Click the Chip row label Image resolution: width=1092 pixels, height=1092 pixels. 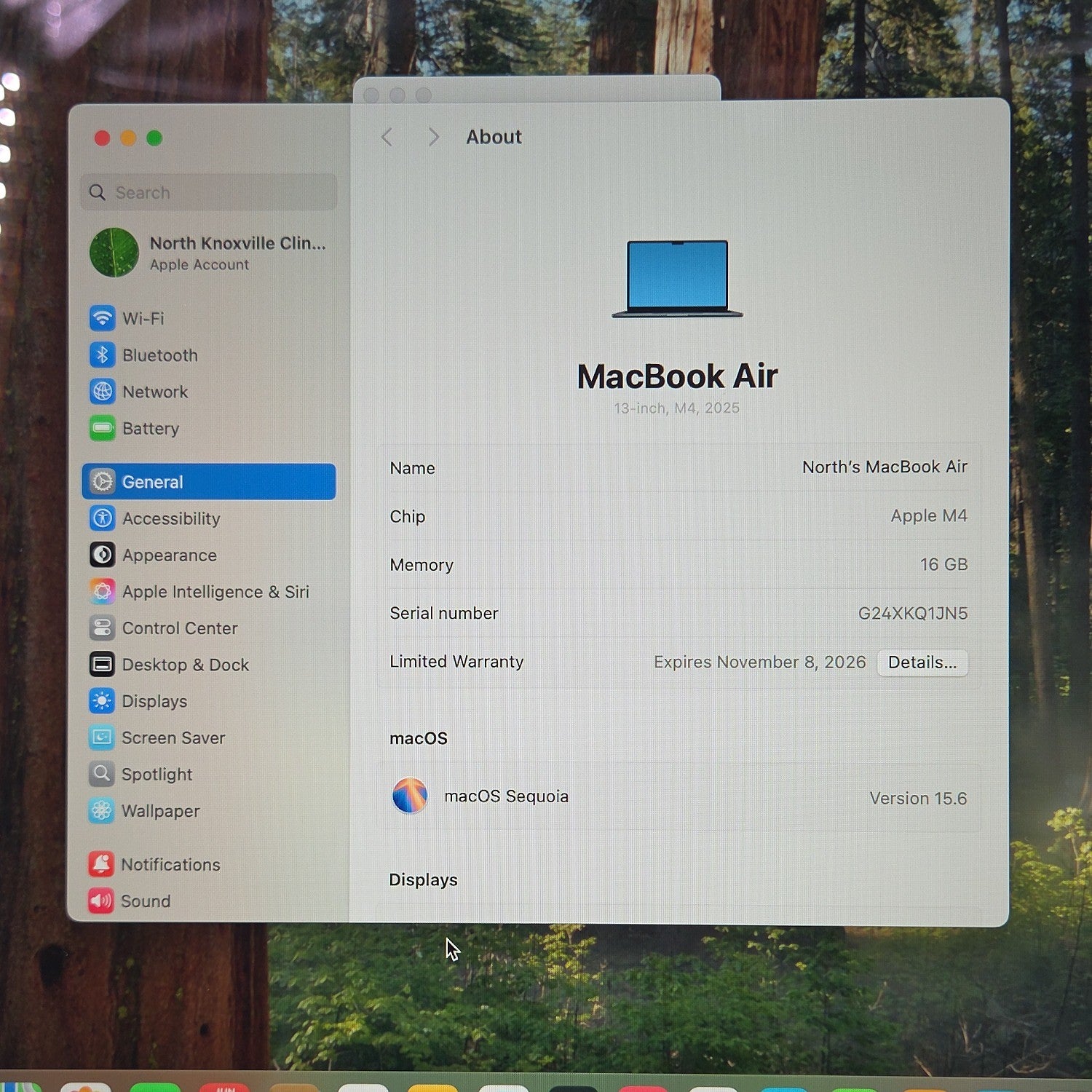coord(408,516)
